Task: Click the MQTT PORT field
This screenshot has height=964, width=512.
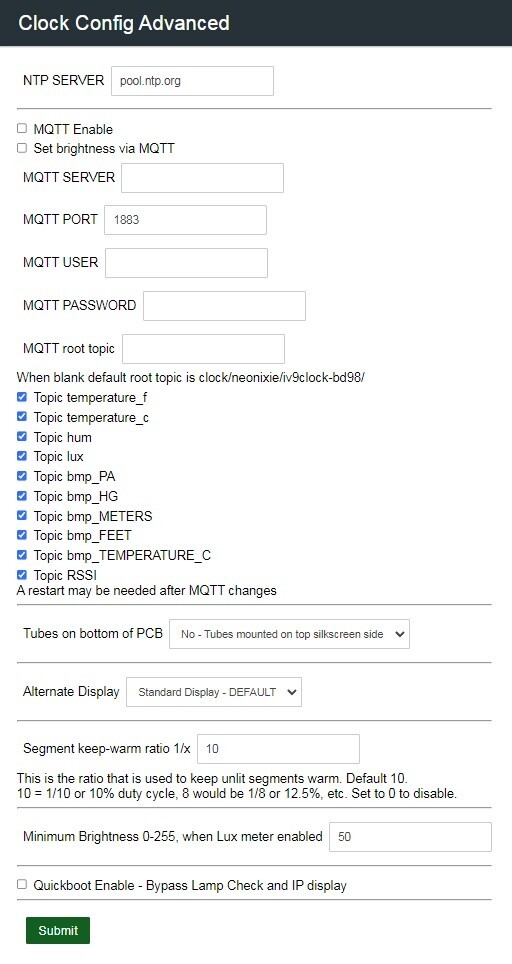Action: point(185,220)
